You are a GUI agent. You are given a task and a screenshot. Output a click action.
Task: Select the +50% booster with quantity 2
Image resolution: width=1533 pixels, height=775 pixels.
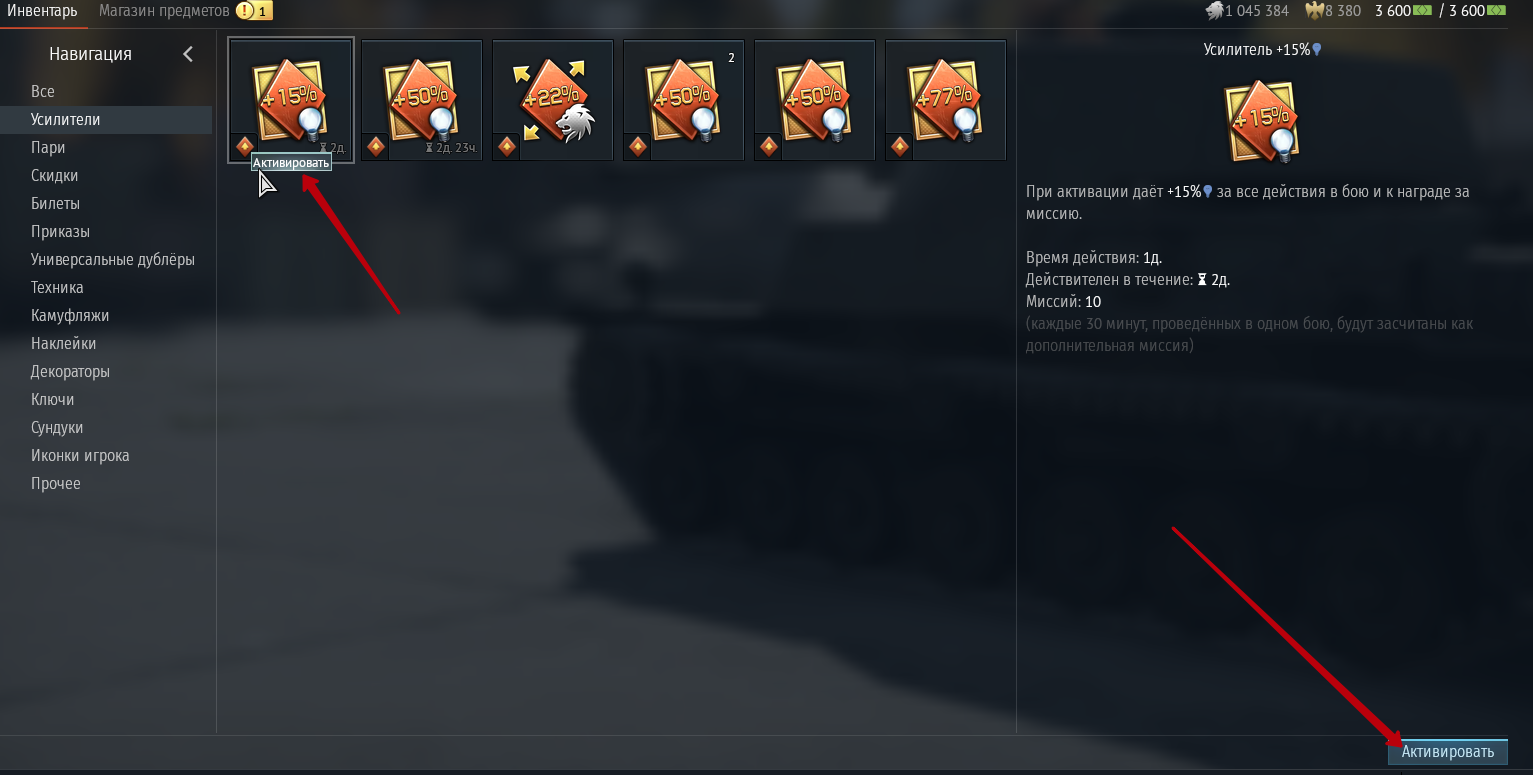click(684, 99)
